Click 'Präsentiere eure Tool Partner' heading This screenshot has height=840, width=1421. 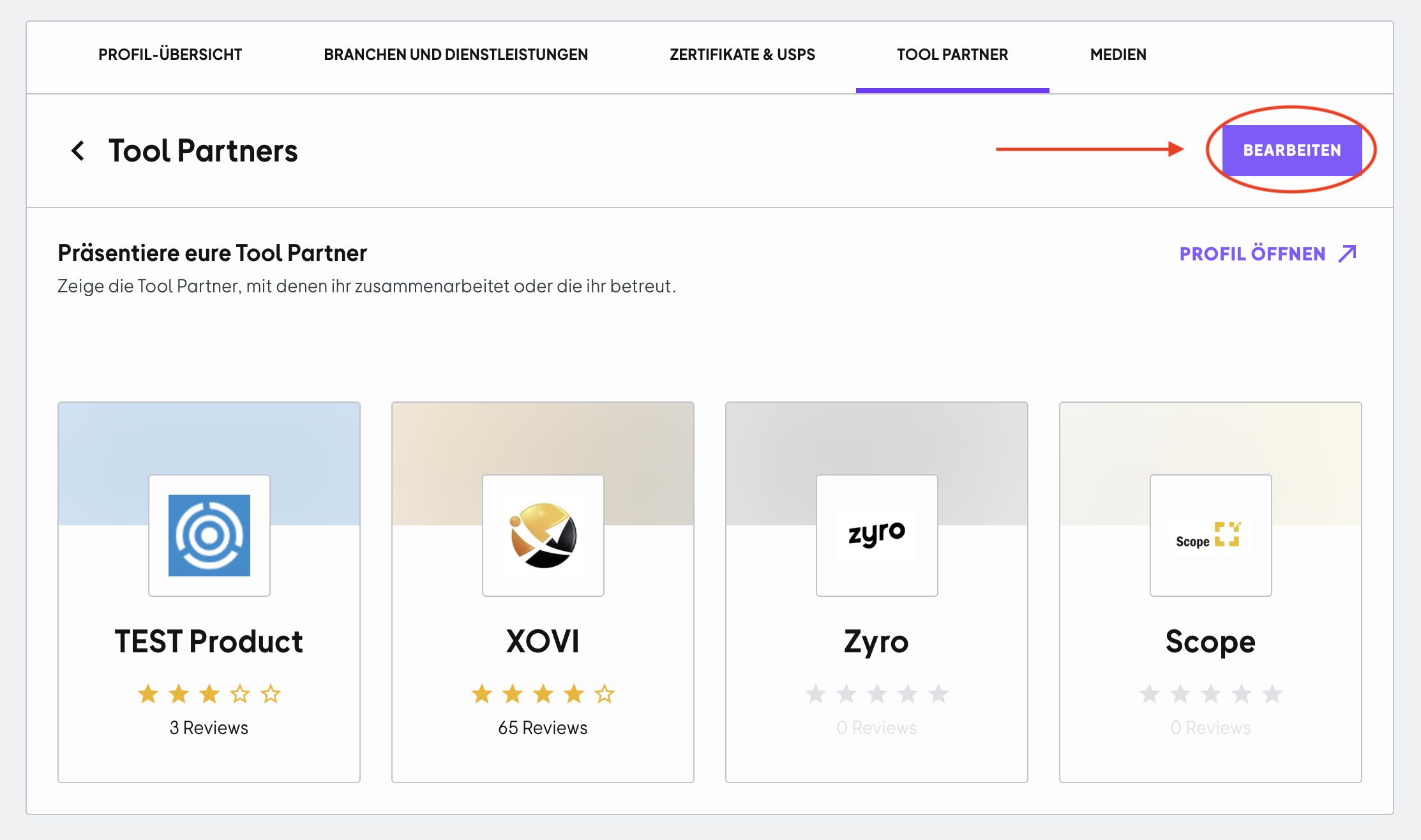pyautogui.click(x=213, y=253)
